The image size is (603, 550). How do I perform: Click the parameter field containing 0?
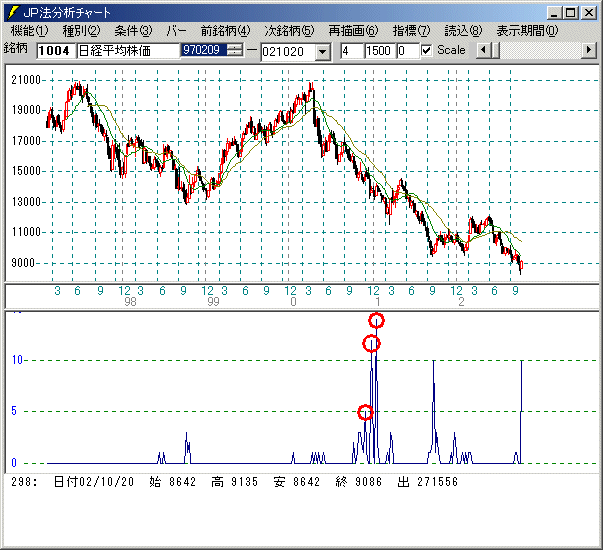(408, 50)
